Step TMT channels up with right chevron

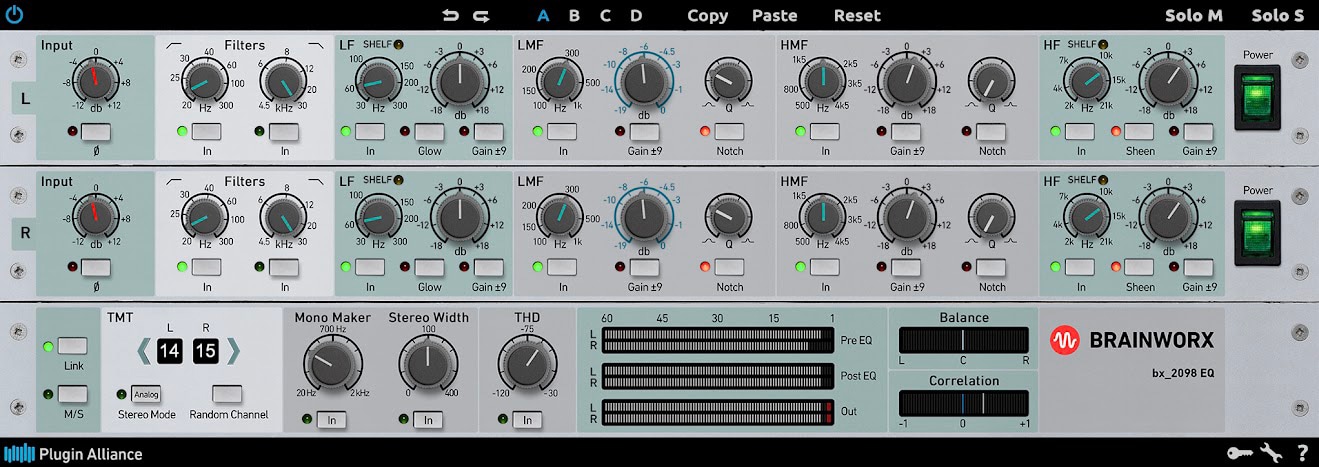pyautogui.click(x=233, y=351)
